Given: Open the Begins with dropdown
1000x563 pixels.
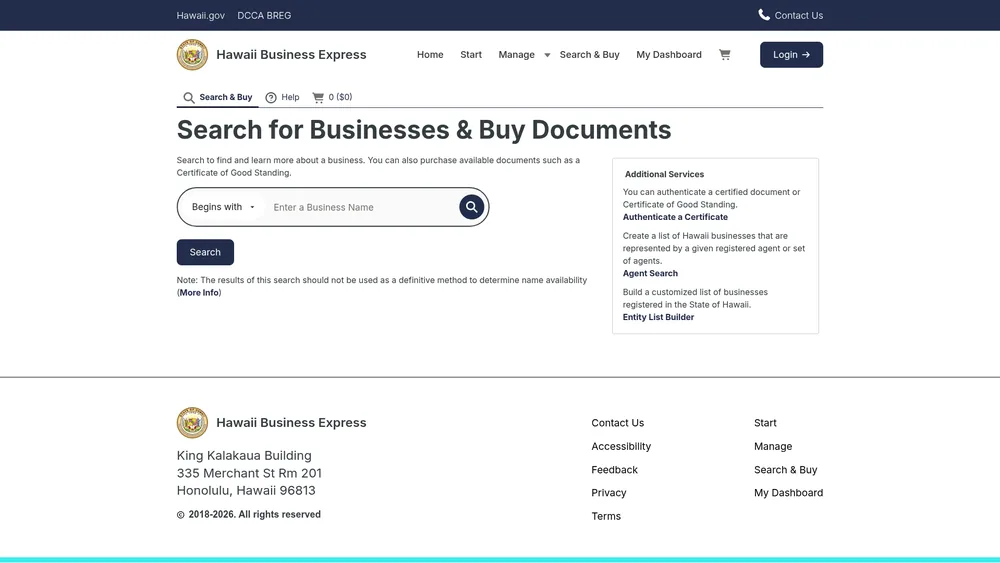Looking at the screenshot, I should [223, 207].
